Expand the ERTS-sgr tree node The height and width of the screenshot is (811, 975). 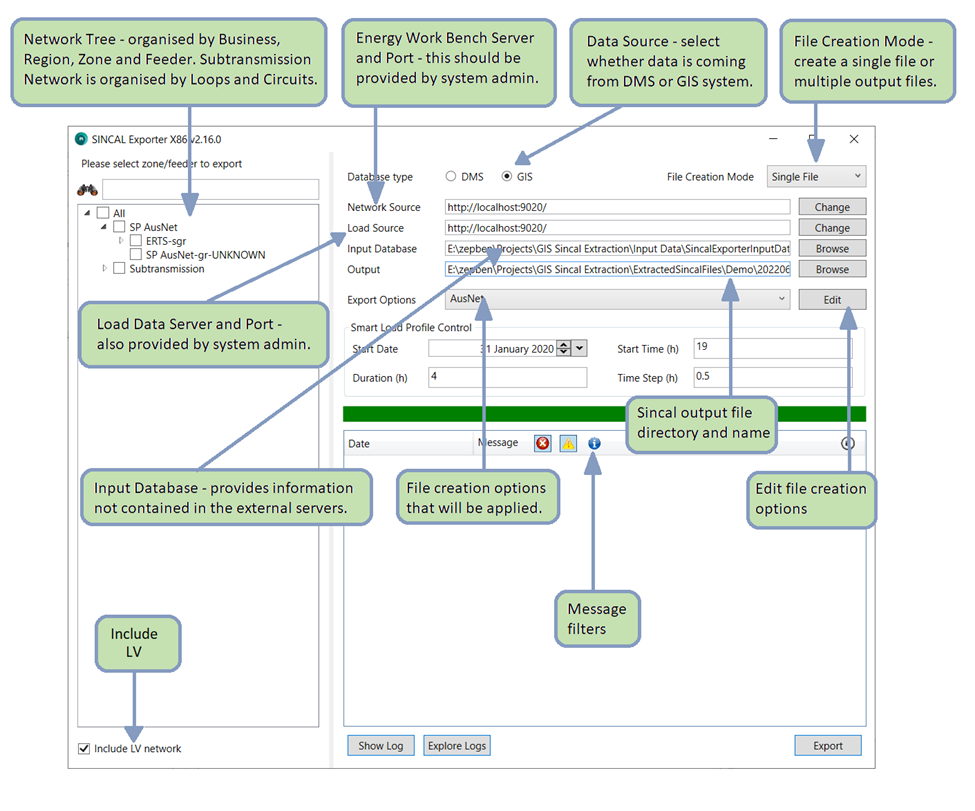click(x=122, y=241)
